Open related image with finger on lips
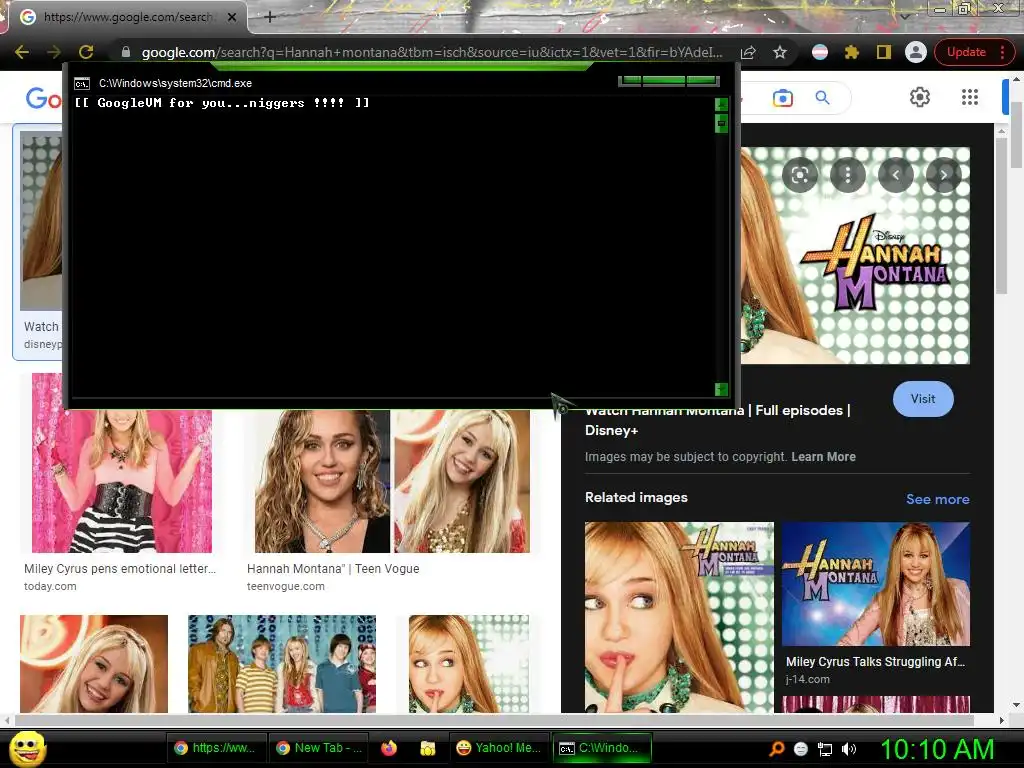 pyautogui.click(x=679, y=616)
